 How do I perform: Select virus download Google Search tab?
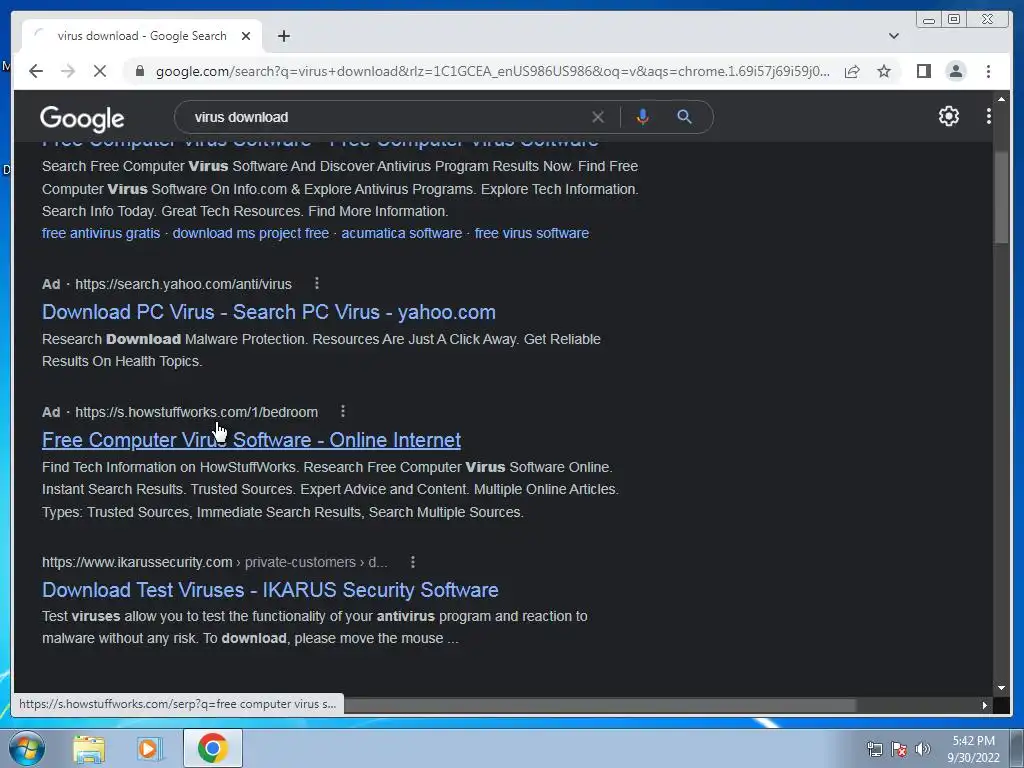pyautogui.click(x=142, y=36)
